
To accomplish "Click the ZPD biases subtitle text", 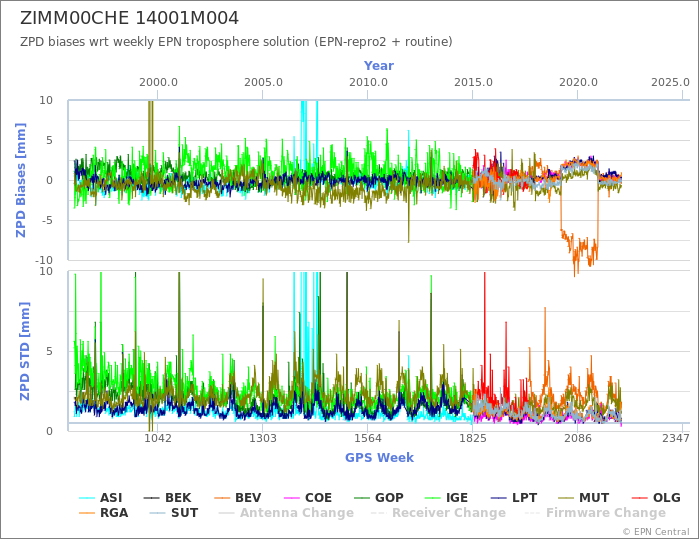I will coord(236,42).
